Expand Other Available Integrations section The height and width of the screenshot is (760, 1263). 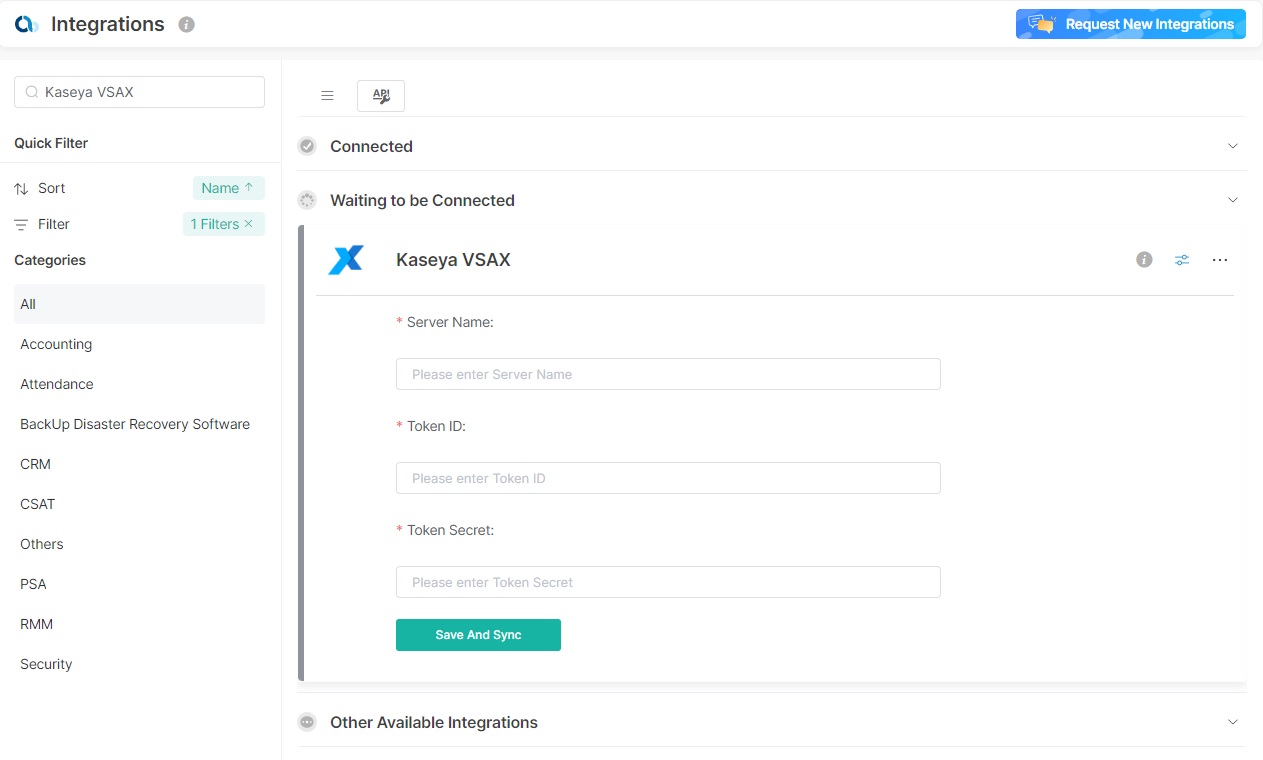pos(1232,722)
